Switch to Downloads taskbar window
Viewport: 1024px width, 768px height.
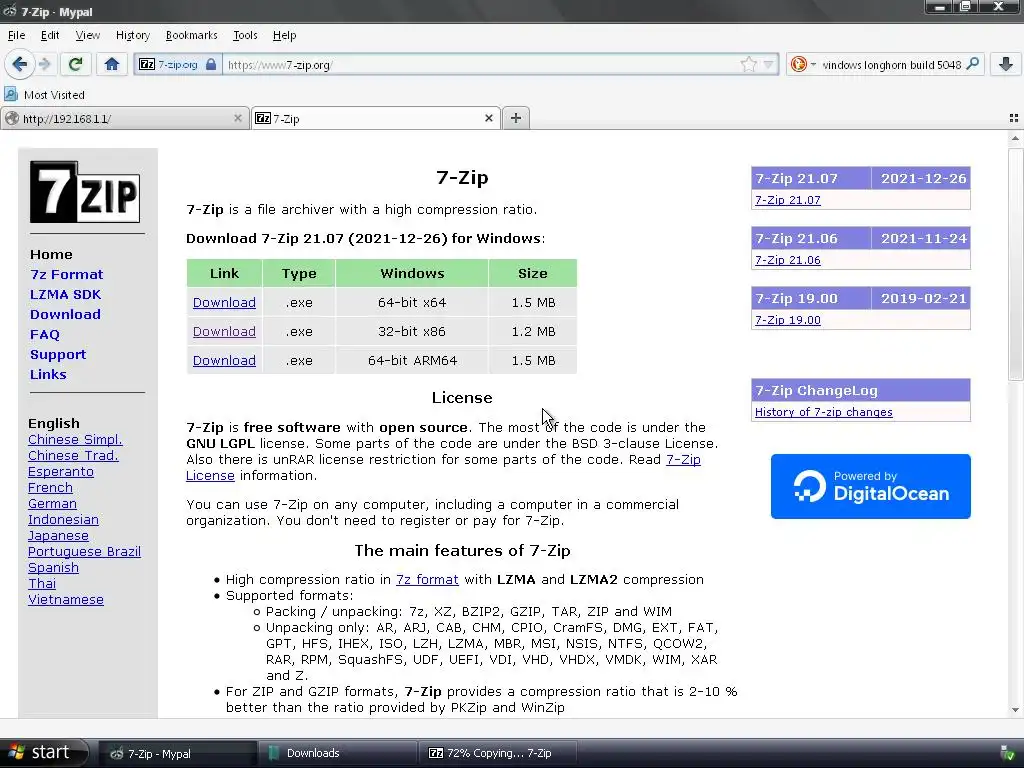point(338,753)
